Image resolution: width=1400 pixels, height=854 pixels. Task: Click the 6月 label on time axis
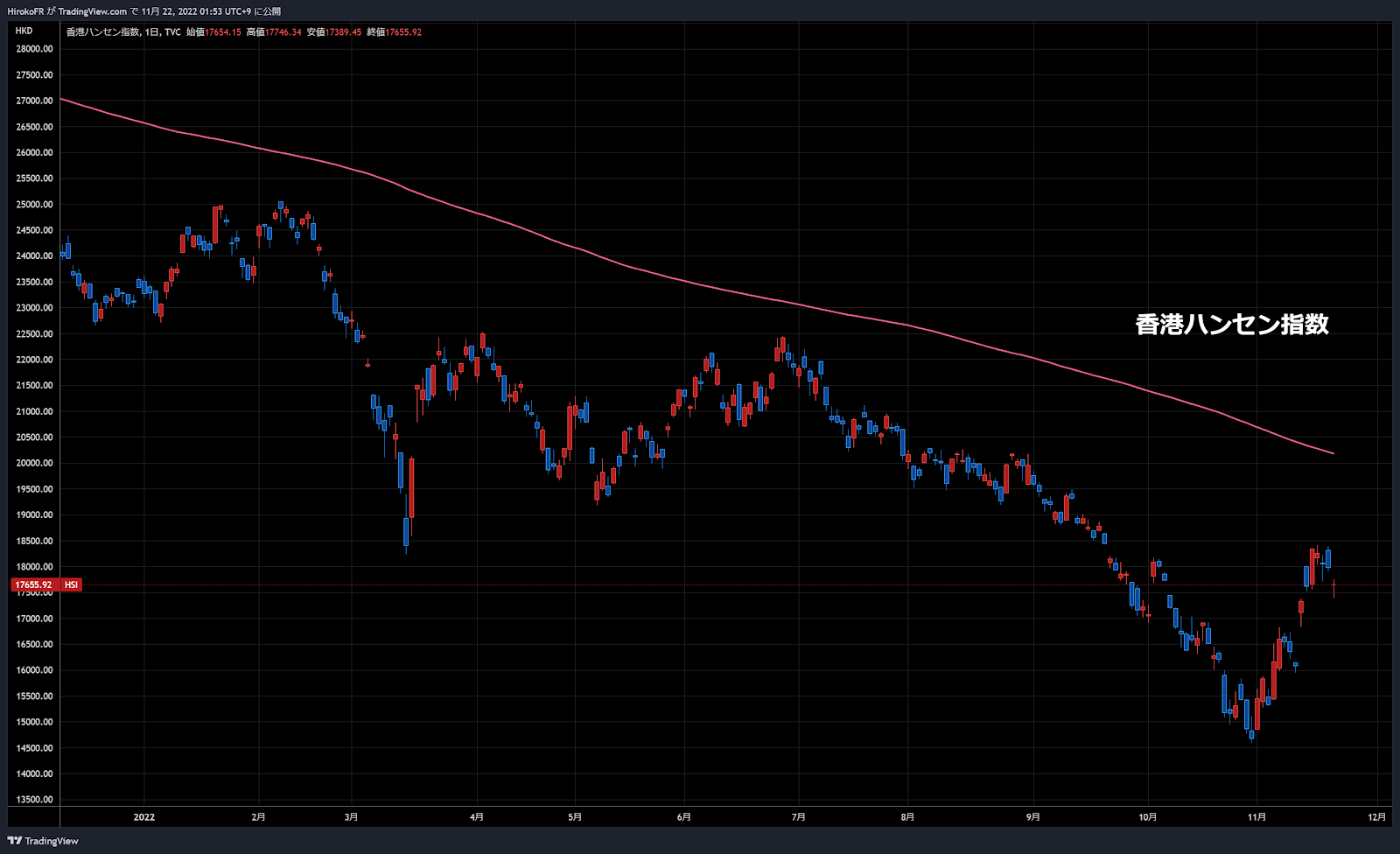point(683,817)
